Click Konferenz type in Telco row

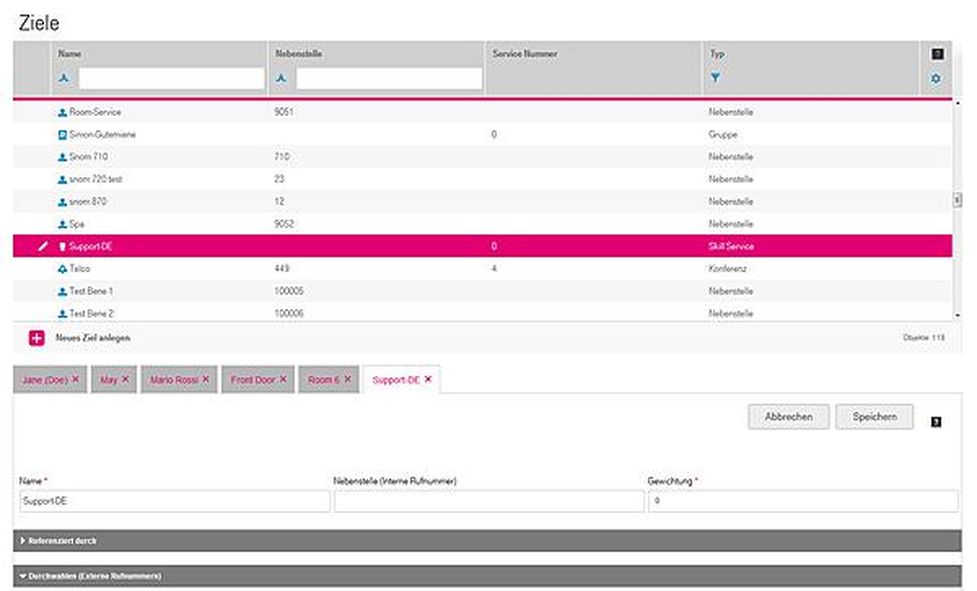coord(728,269)
